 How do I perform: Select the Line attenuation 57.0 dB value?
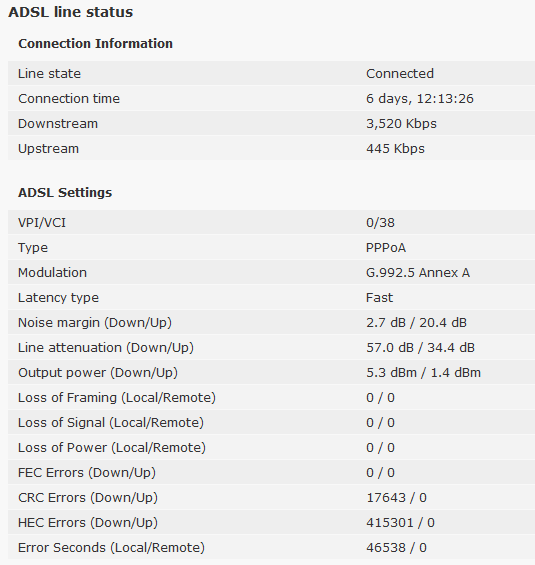point(390,348)
